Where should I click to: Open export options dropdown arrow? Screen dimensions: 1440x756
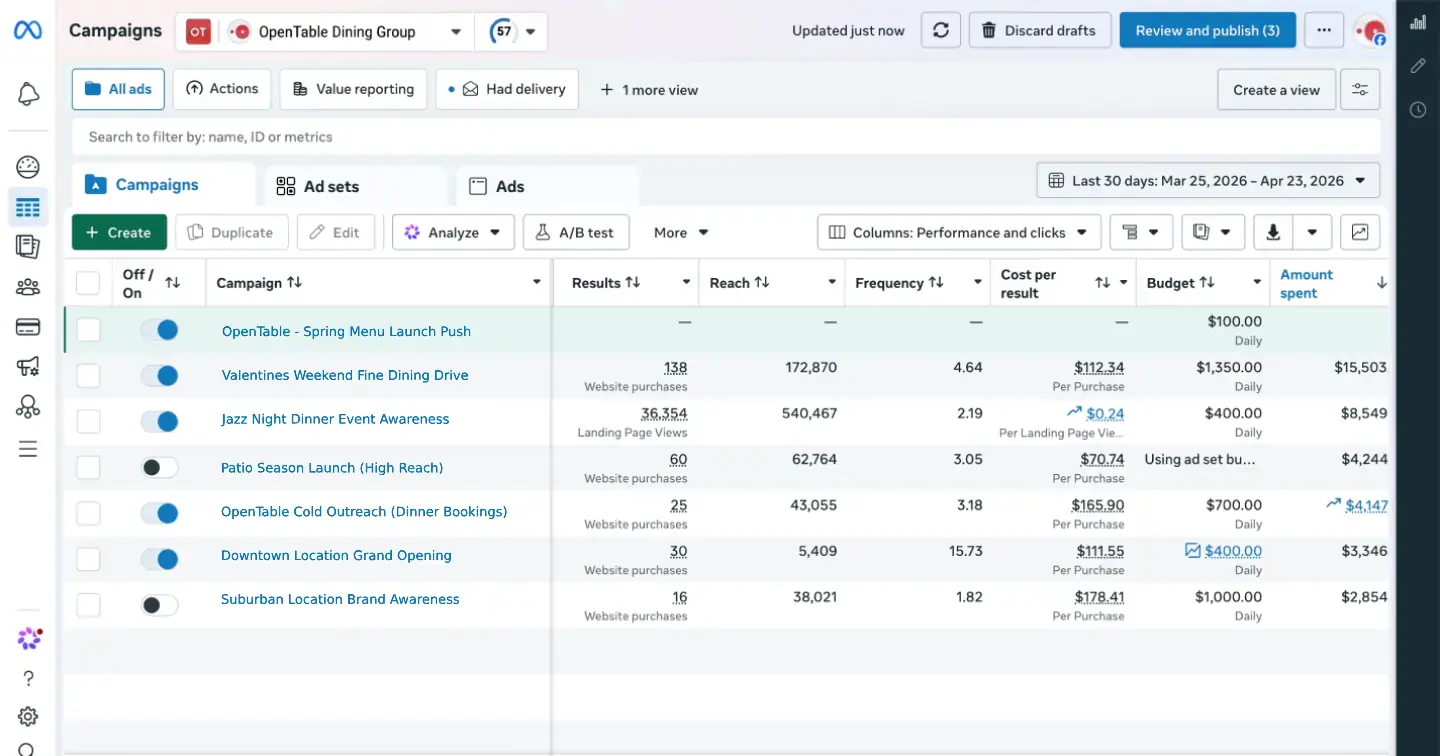click(1312, 232)
